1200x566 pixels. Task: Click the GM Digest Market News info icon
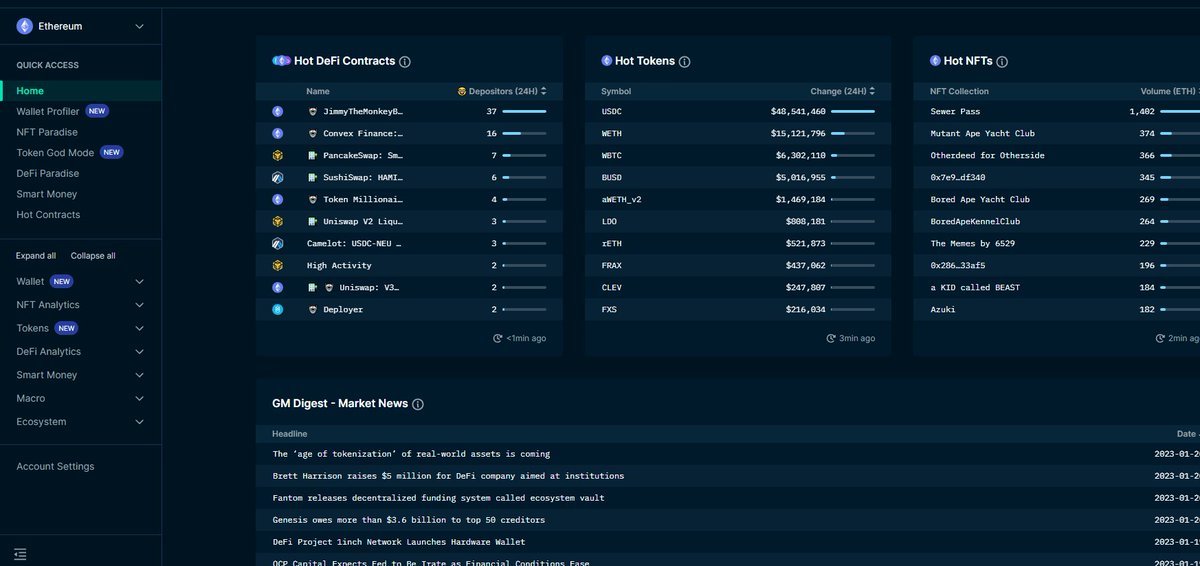tap(418, 404)
